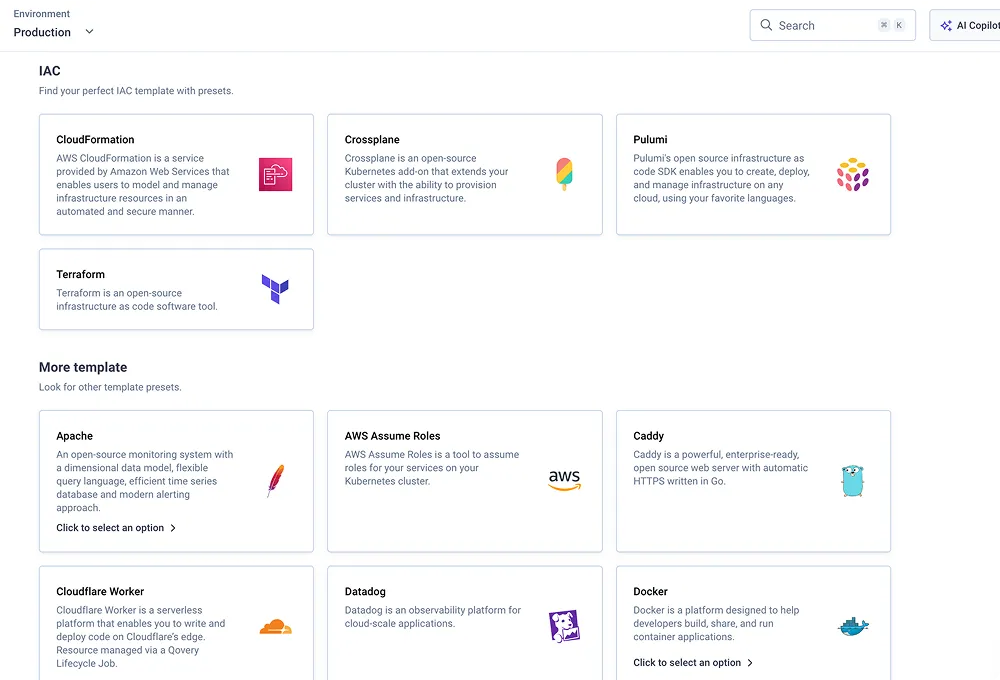Click the AWS logo in Assume Roles card
1000x680 pixels.
(564, 480)
